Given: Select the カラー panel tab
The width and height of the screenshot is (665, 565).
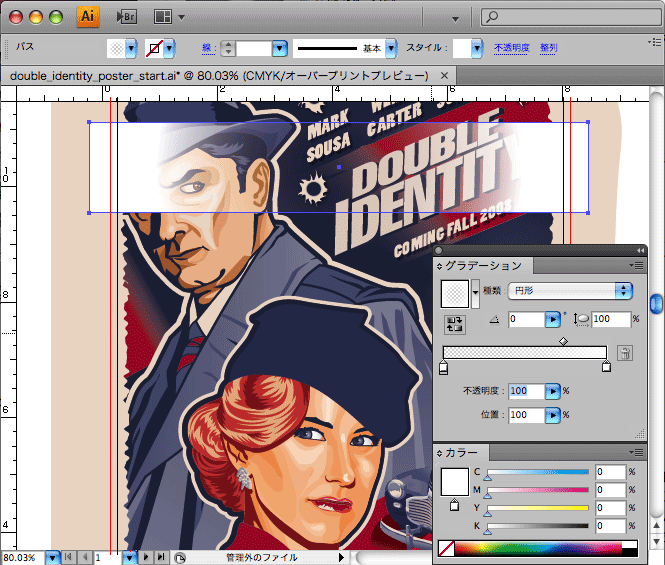Looking at the screenshot, I should point(461,453).
